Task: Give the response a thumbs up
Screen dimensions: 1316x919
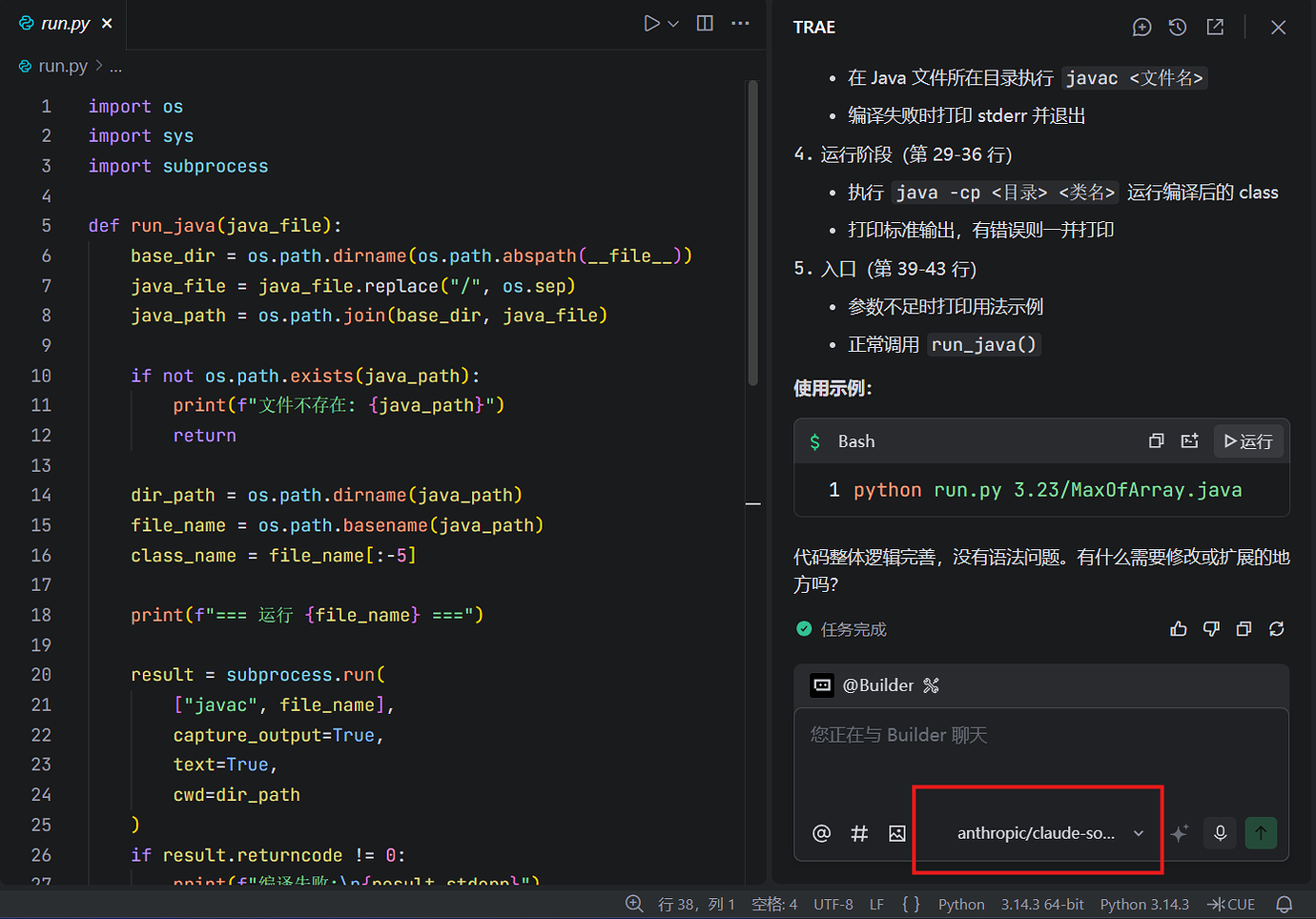Action: coord(1179,629)
